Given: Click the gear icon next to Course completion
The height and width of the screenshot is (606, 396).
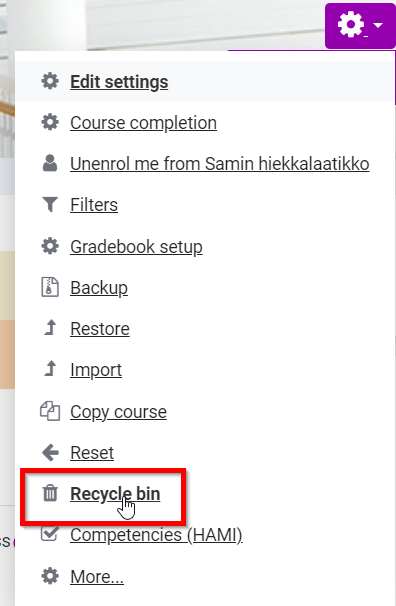Looking at the screenshot, I should point(50,123).
